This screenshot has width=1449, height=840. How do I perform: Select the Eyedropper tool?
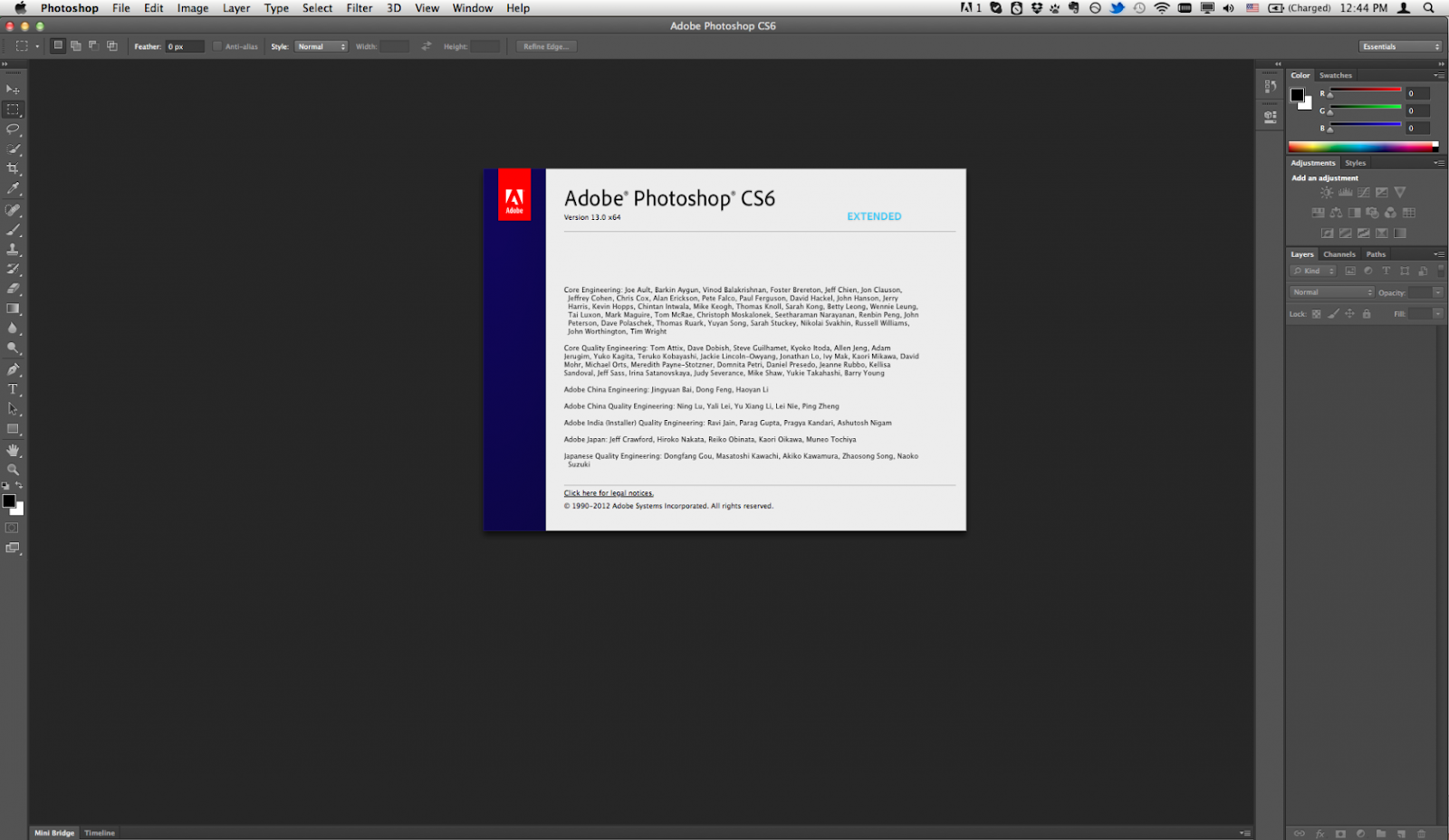(13, 189)
